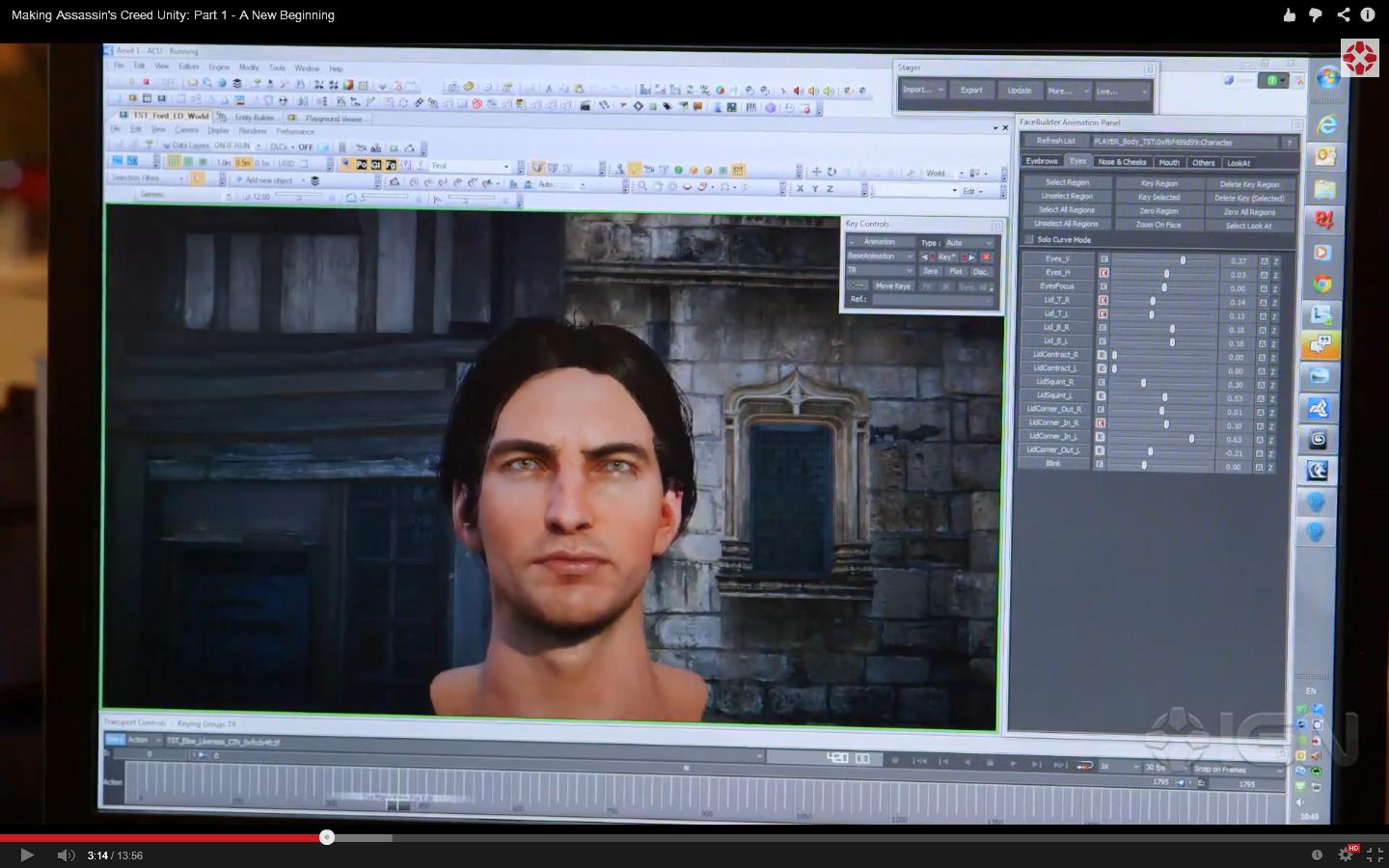1389x868 pixels.
Task: Click the Zero All Regions button
Action: point(1249,212)
